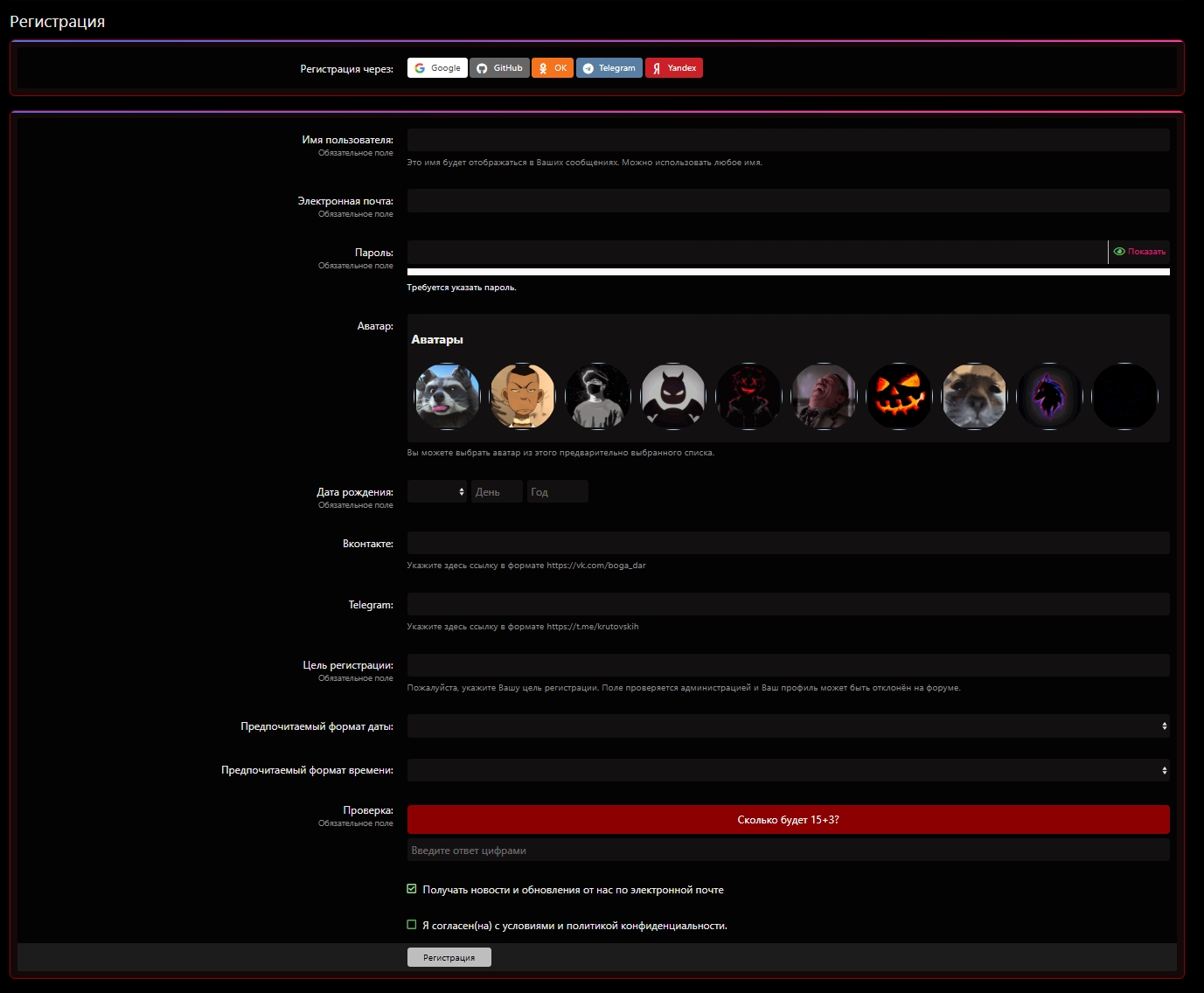
Task: Select the purple wolf avatar
Action: pyautogui.click(x=1049, y=397)
